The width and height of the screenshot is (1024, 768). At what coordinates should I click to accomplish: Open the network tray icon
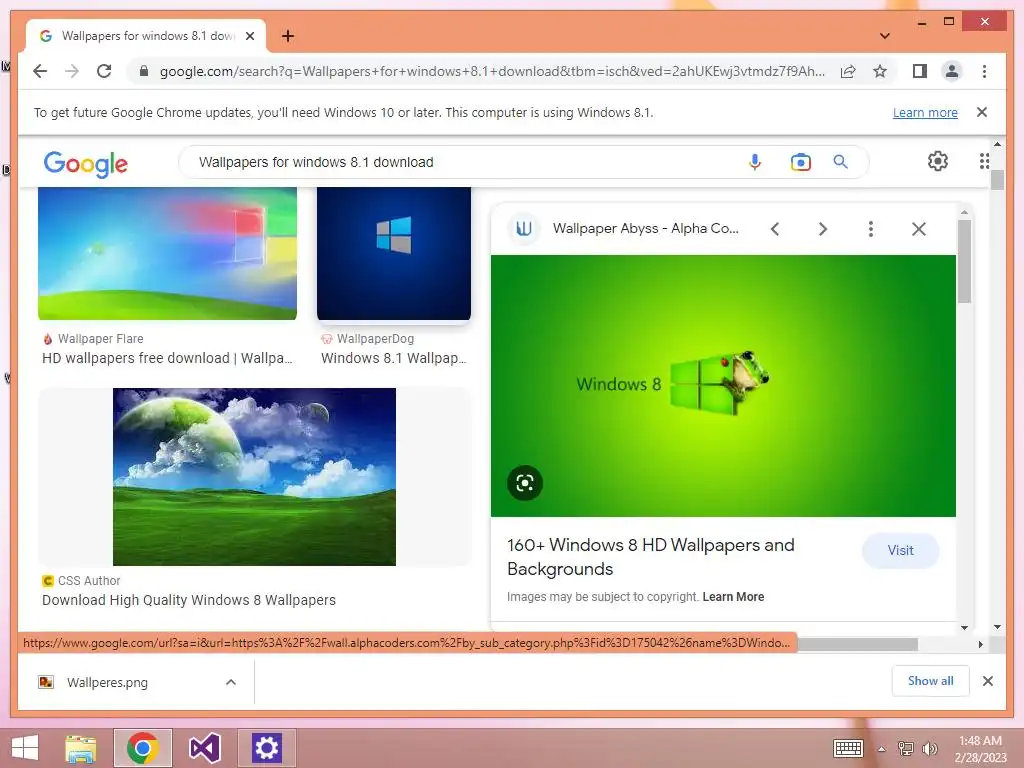click(x=906, y=748)
